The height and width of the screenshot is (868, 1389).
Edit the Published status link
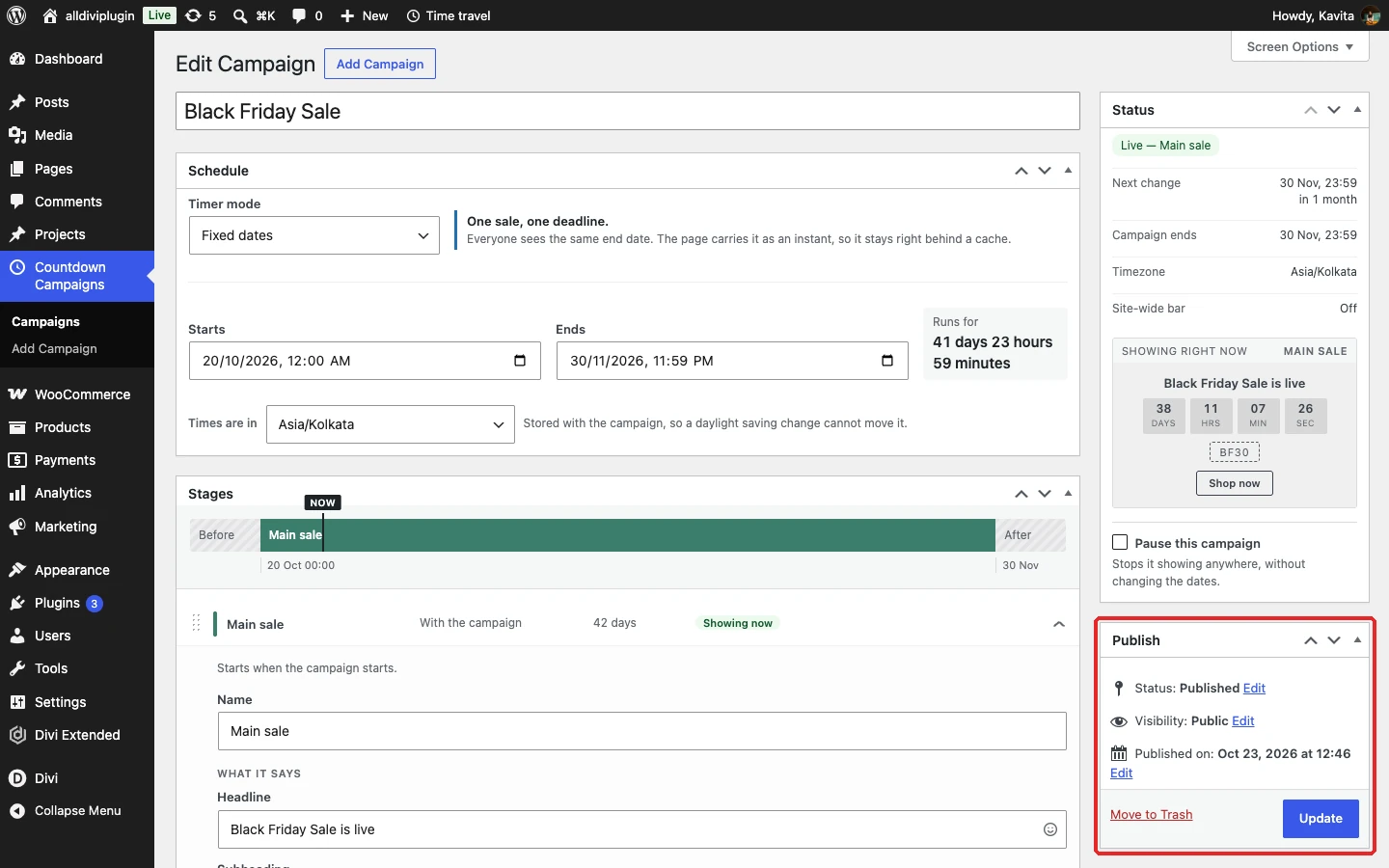click(x=1254, y=689)
